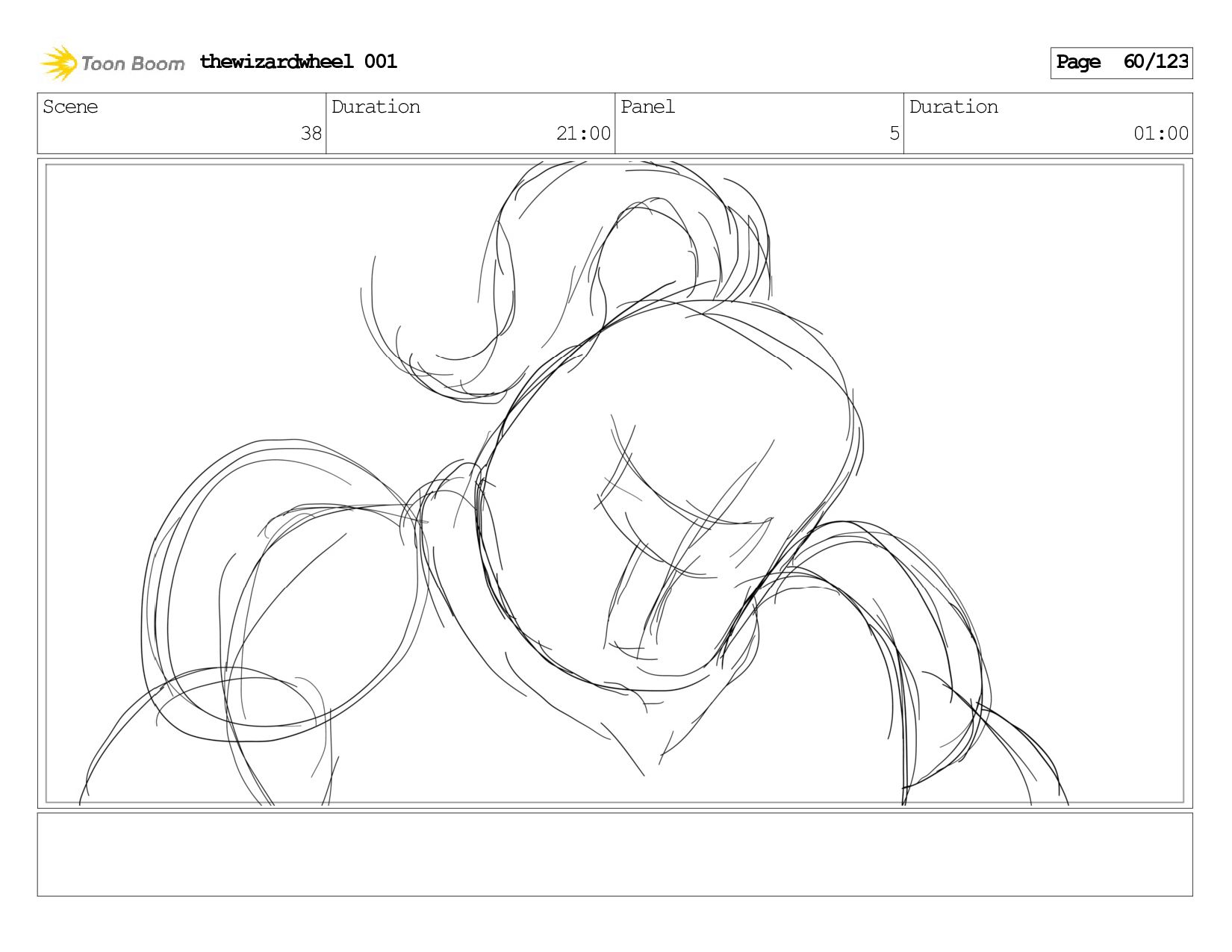Click the 'Page 60/123' indicator box
This screenshot has height=952, width=1232.
click(x=1121, y=63)
